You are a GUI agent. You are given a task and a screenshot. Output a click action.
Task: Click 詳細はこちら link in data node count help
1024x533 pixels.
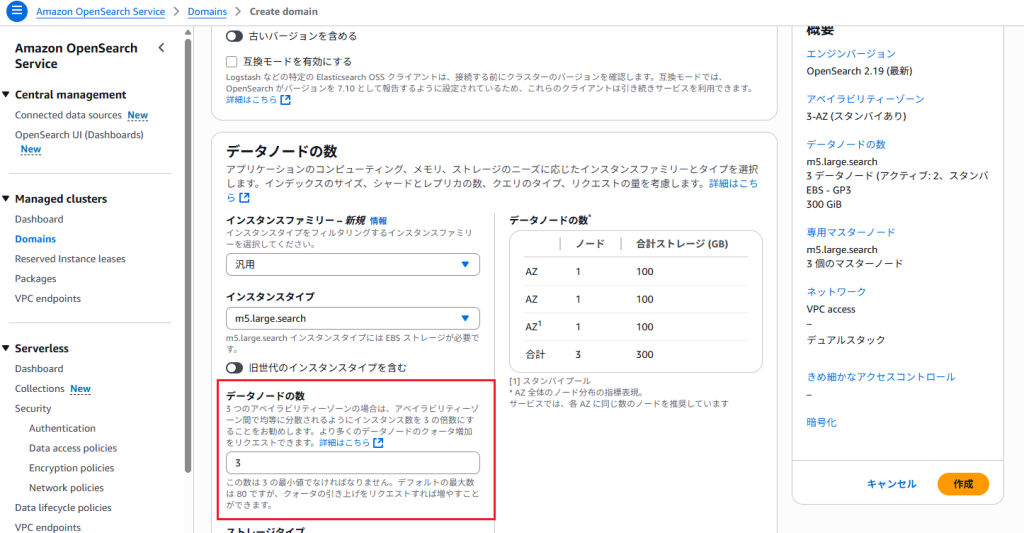pos(344,443)
